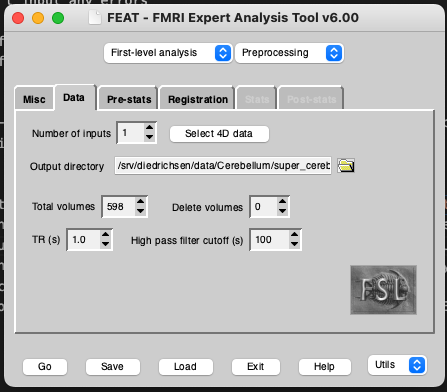The height and width of the screenshot is (392, 447).
Task: Increase Total volumes with up arrow
Action: tap(140, 202)
